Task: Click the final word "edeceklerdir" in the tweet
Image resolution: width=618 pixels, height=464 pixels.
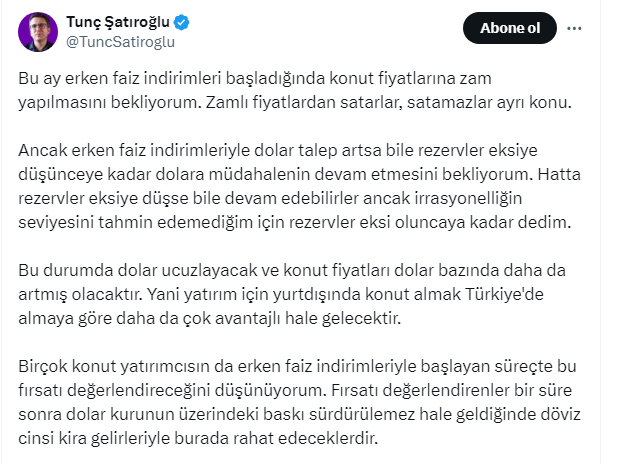Action: point(334,438)
